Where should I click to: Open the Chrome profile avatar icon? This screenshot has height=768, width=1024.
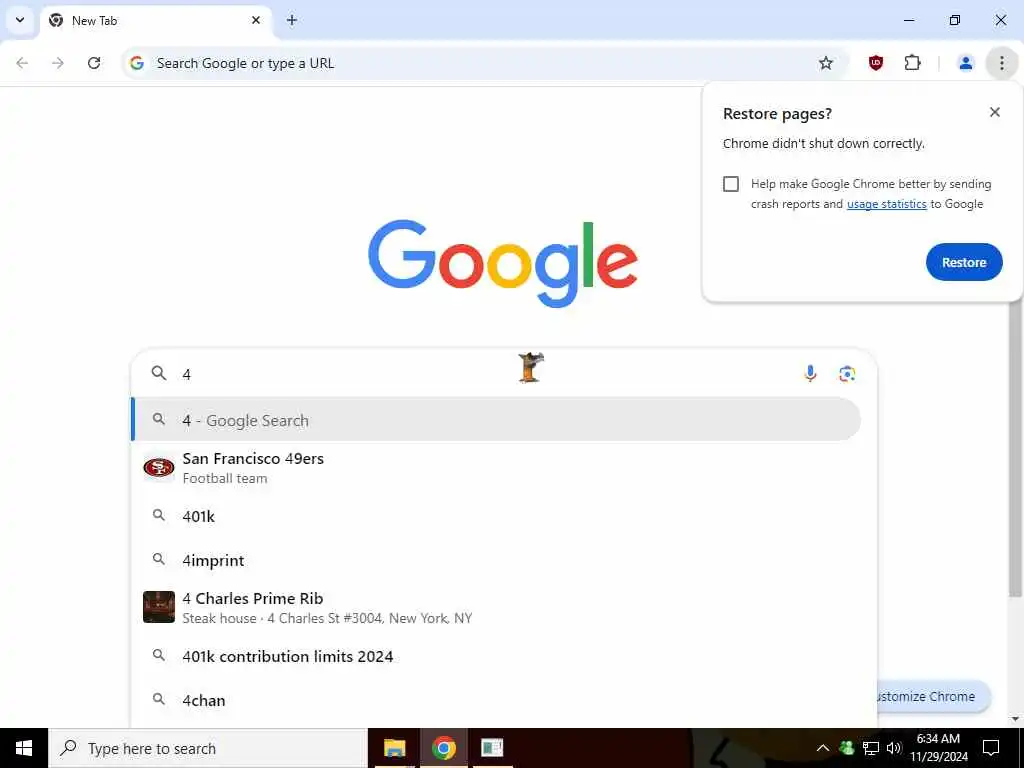965,63
